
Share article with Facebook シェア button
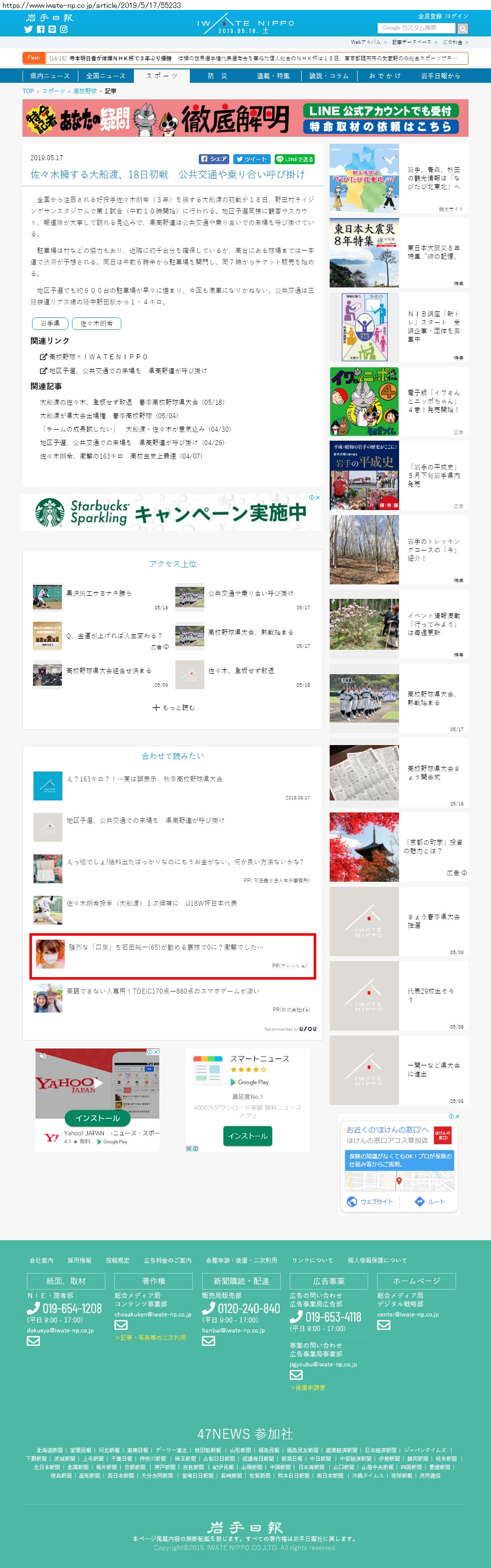pos(214,159)
